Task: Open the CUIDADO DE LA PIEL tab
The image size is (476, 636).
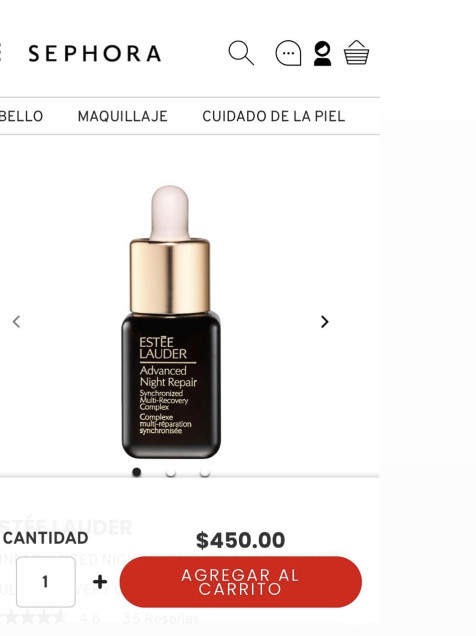Action: 274,116
